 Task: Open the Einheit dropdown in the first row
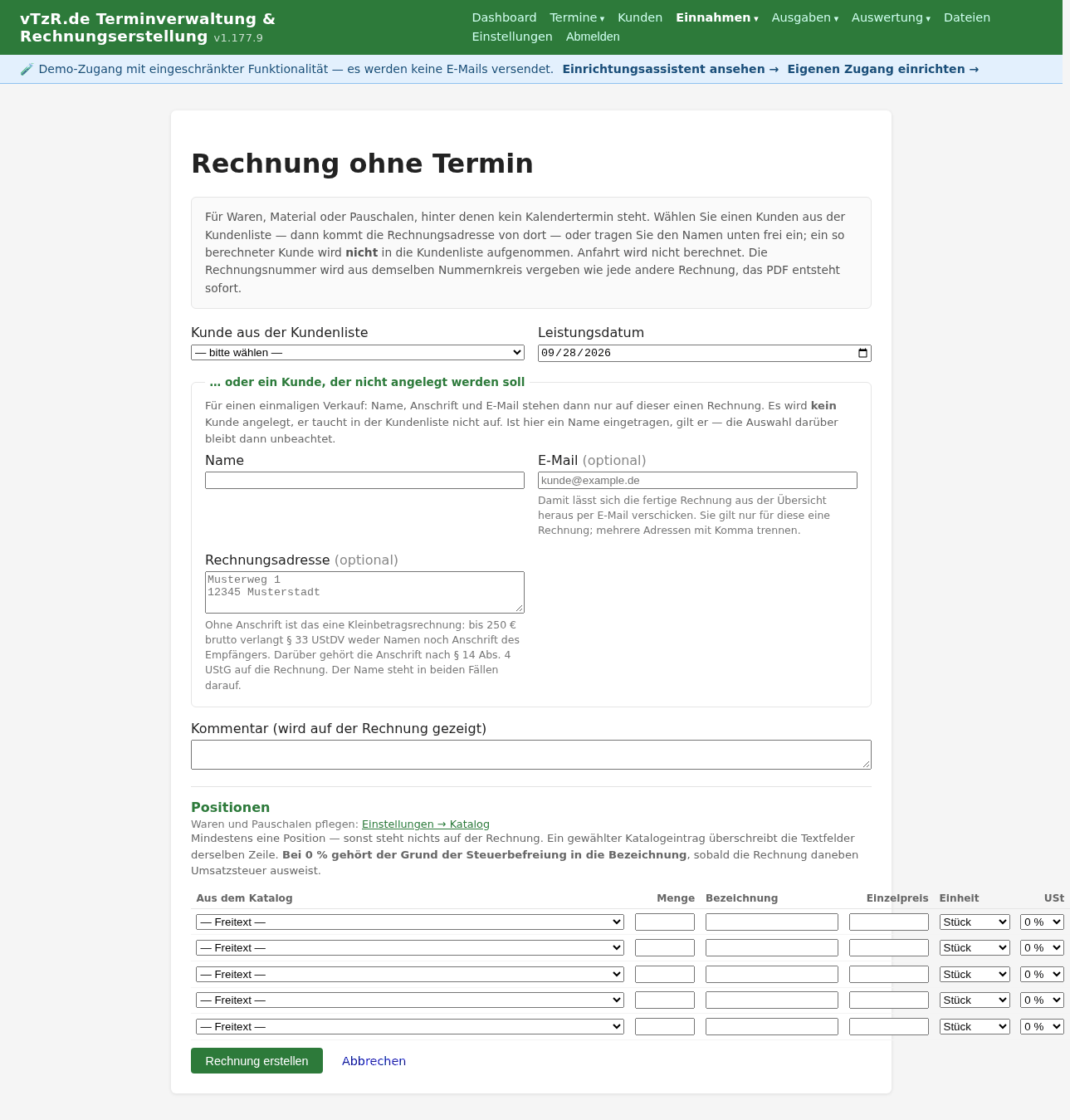click(x=975, y=922)
